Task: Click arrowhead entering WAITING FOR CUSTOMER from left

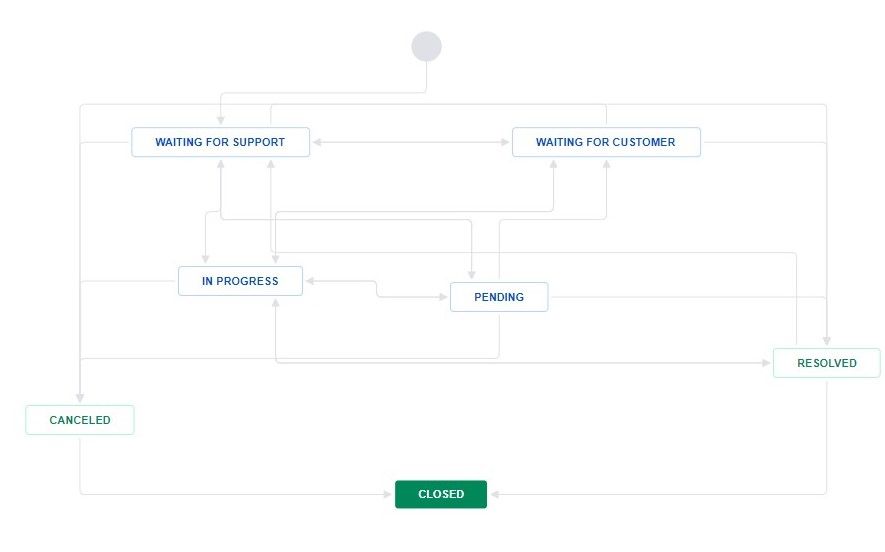Action: click(x=505, y=142)
